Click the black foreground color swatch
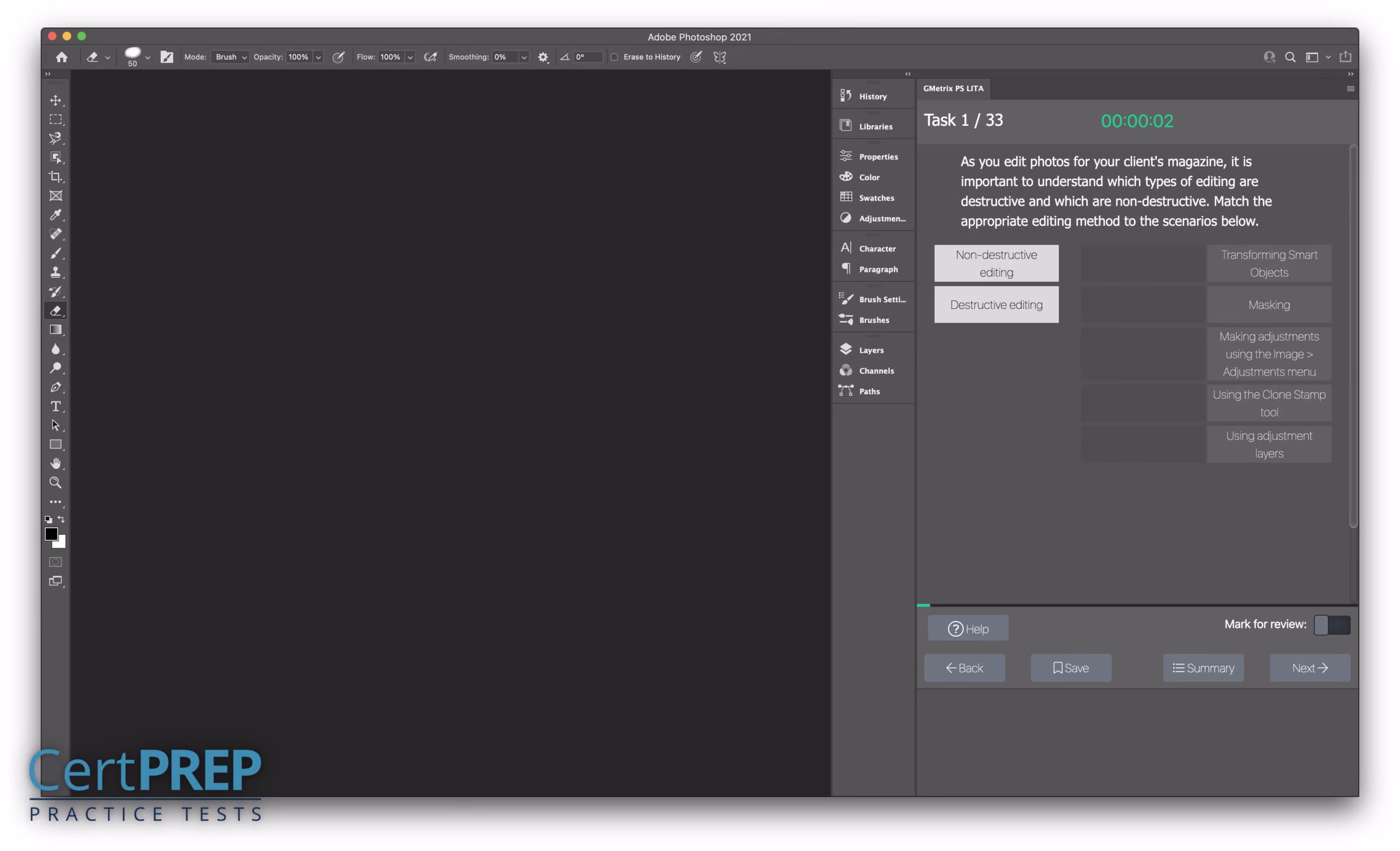The width and height of the screenshot is (1400, 851). (51, 533)
